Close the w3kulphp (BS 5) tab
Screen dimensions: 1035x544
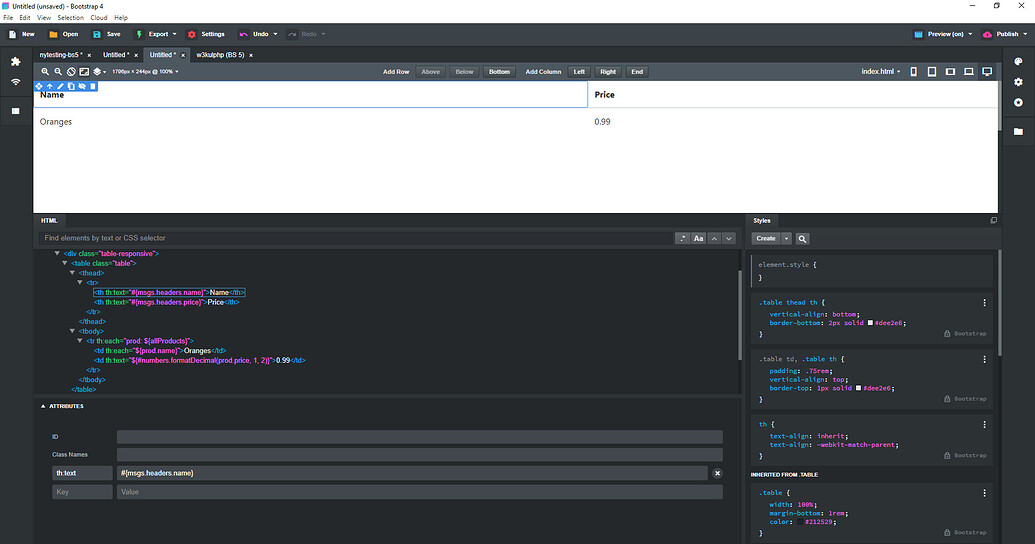(251, 55)
